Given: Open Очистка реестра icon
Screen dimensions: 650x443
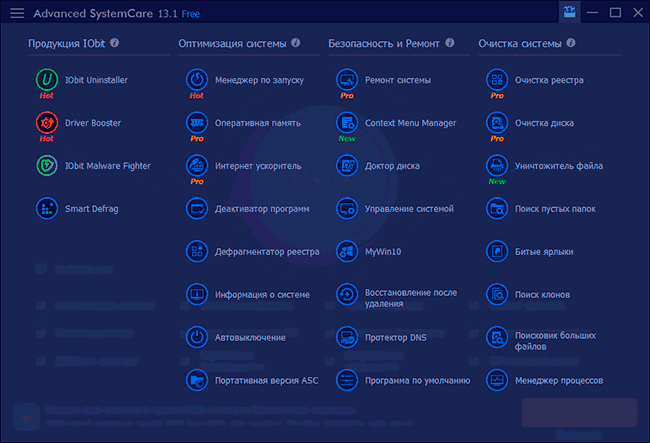Looking at the screenshot, I should [x=497, y=80].
